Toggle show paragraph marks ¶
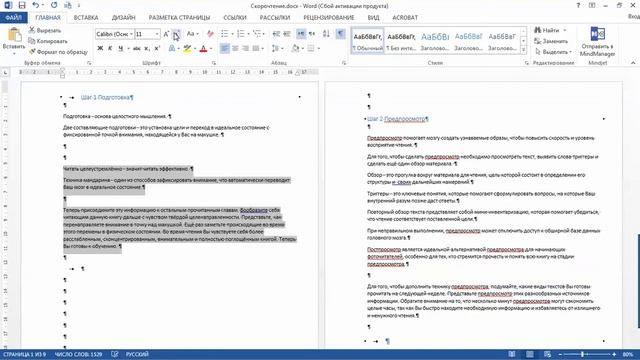The image size is (640, 360). (340, 34)
